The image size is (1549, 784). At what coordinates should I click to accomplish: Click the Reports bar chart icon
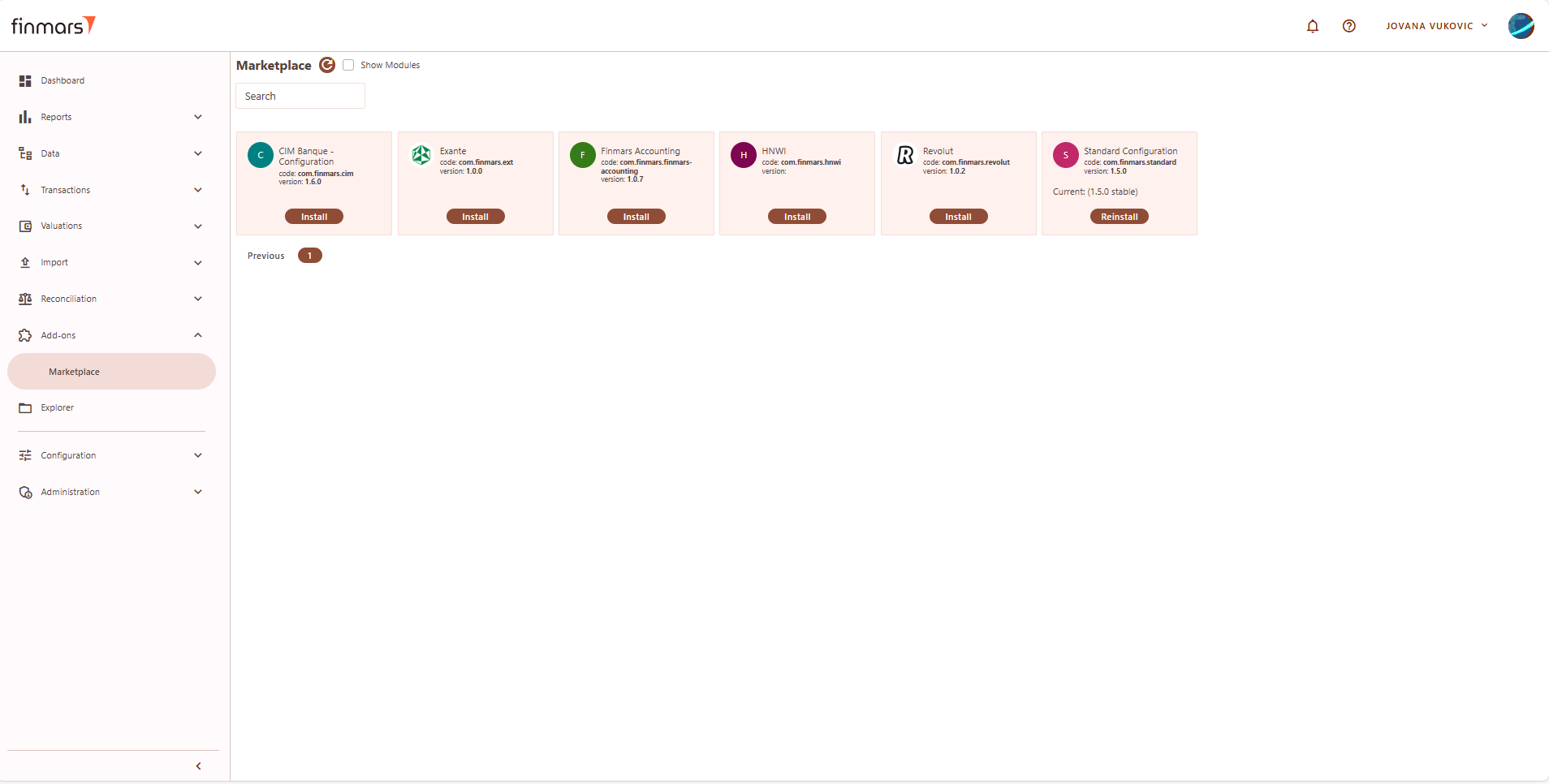pos(25,117)
